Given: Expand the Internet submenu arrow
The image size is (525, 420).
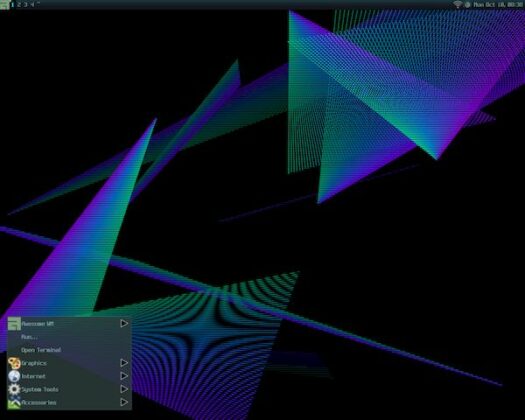Looking at the screenshot, I should (x=124, y=376).
